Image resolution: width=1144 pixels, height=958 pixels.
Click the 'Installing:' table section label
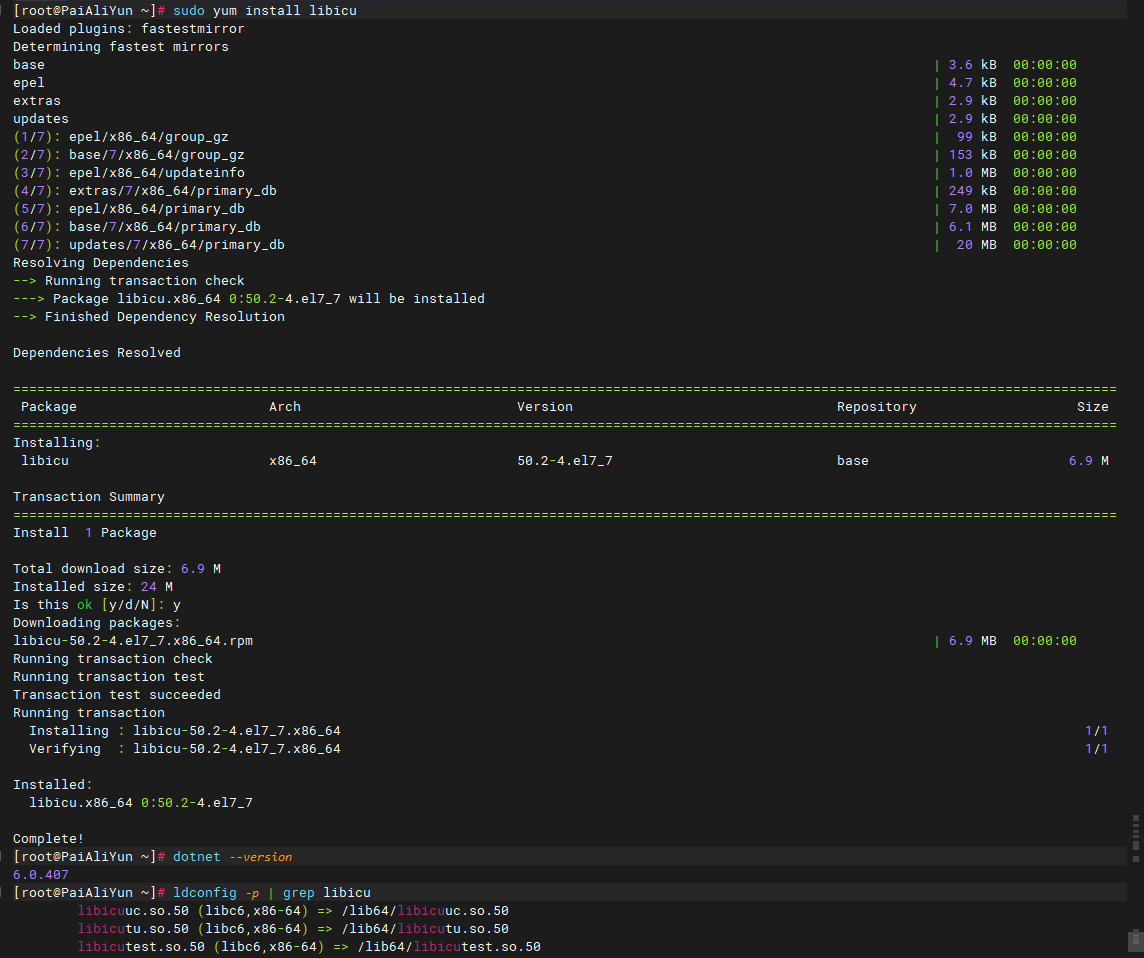[x=57, y=442]
